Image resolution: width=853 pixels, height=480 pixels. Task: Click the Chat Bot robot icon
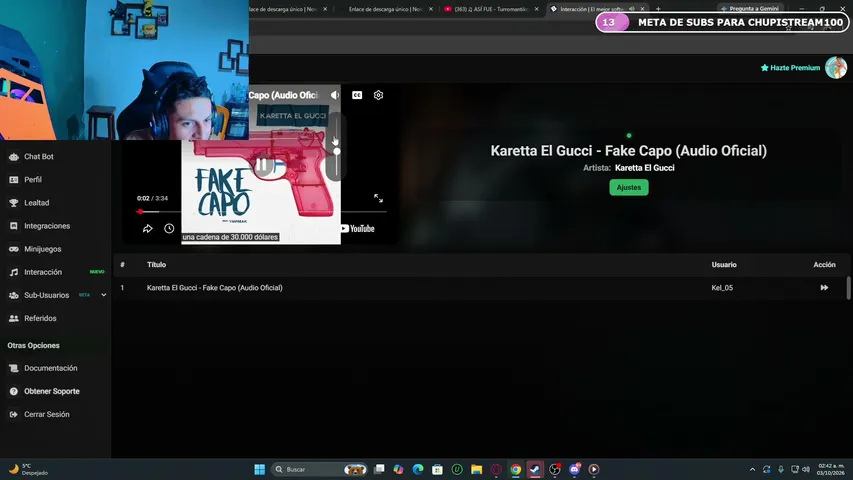[14, 157]
